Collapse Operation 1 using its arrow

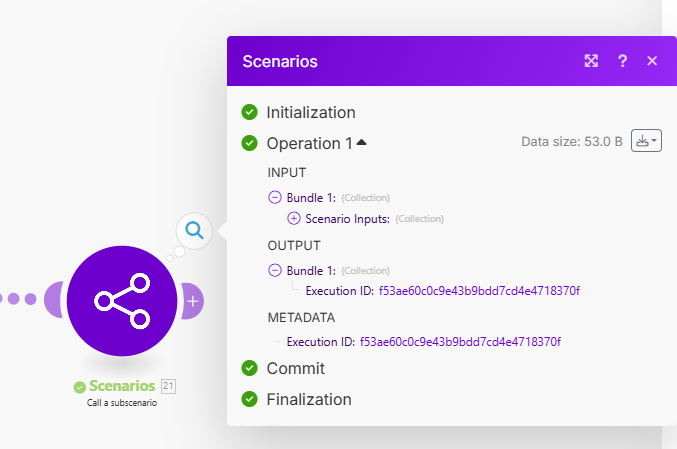click(362, 142)
